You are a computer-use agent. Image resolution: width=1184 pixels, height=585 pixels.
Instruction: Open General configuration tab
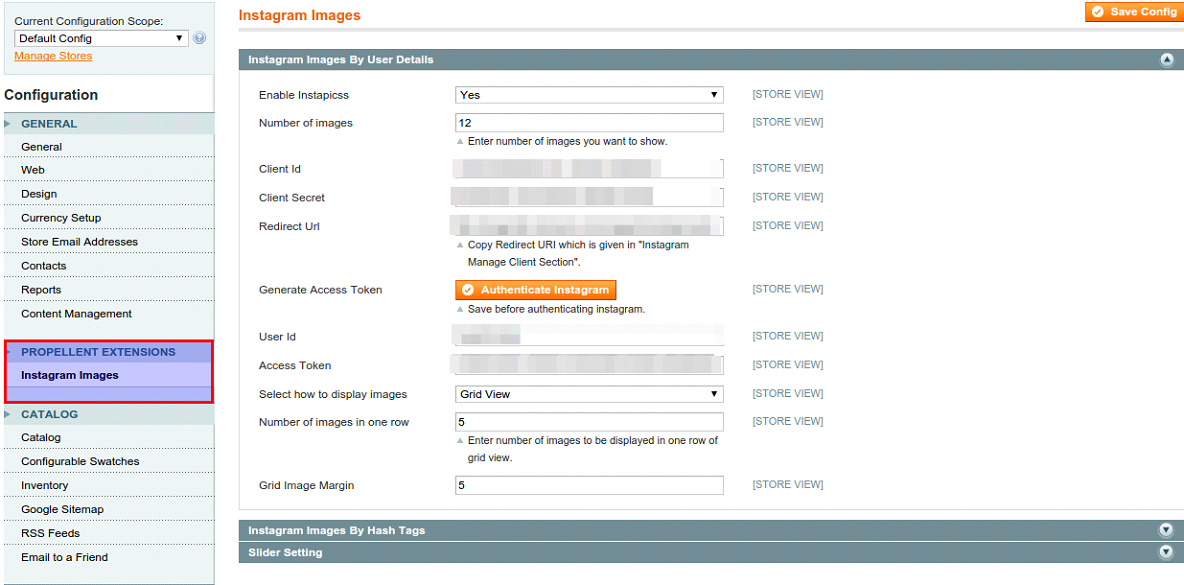click(x=109, y=146)
